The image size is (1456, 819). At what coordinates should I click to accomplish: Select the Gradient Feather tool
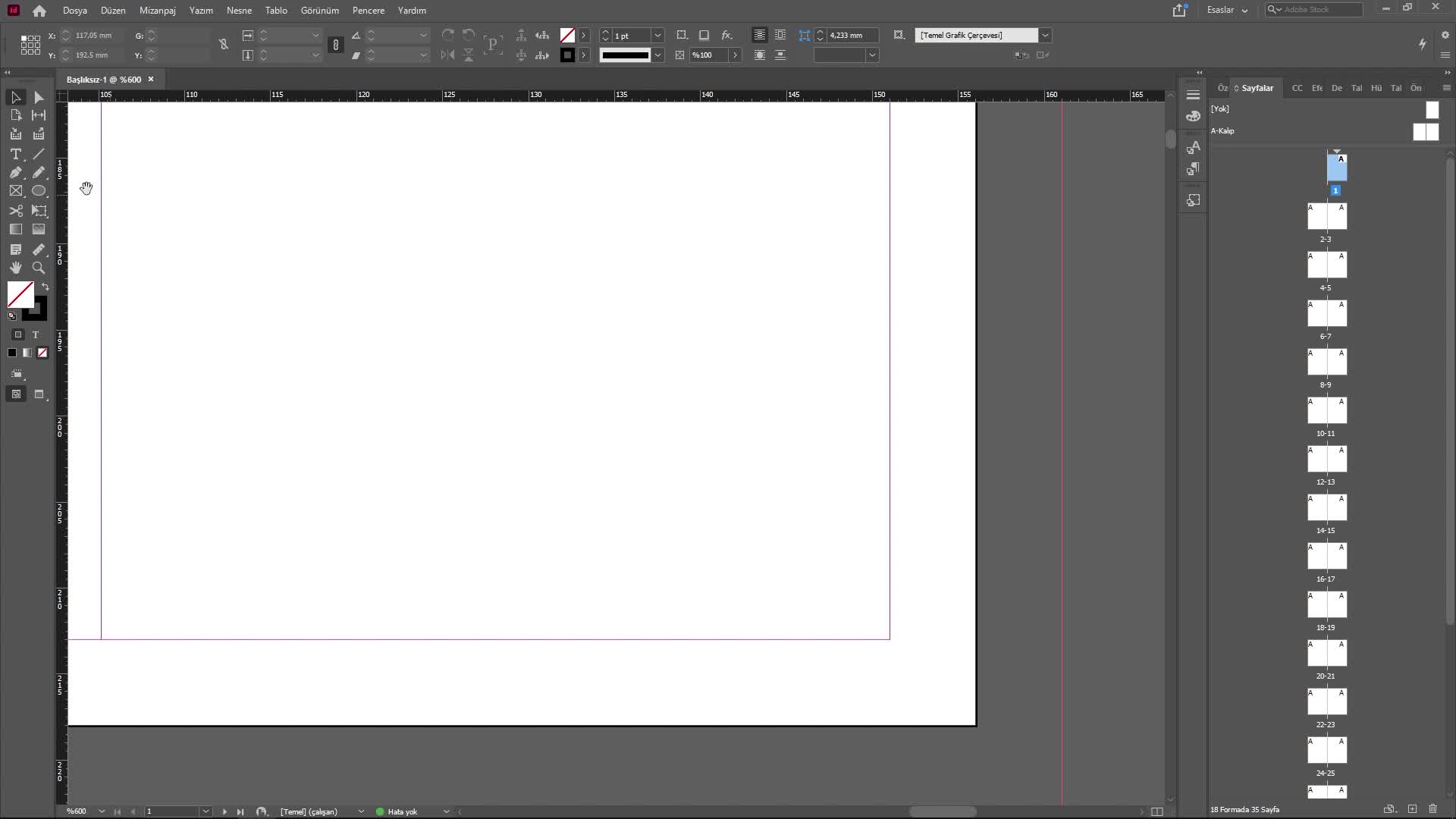pos(39,229)
